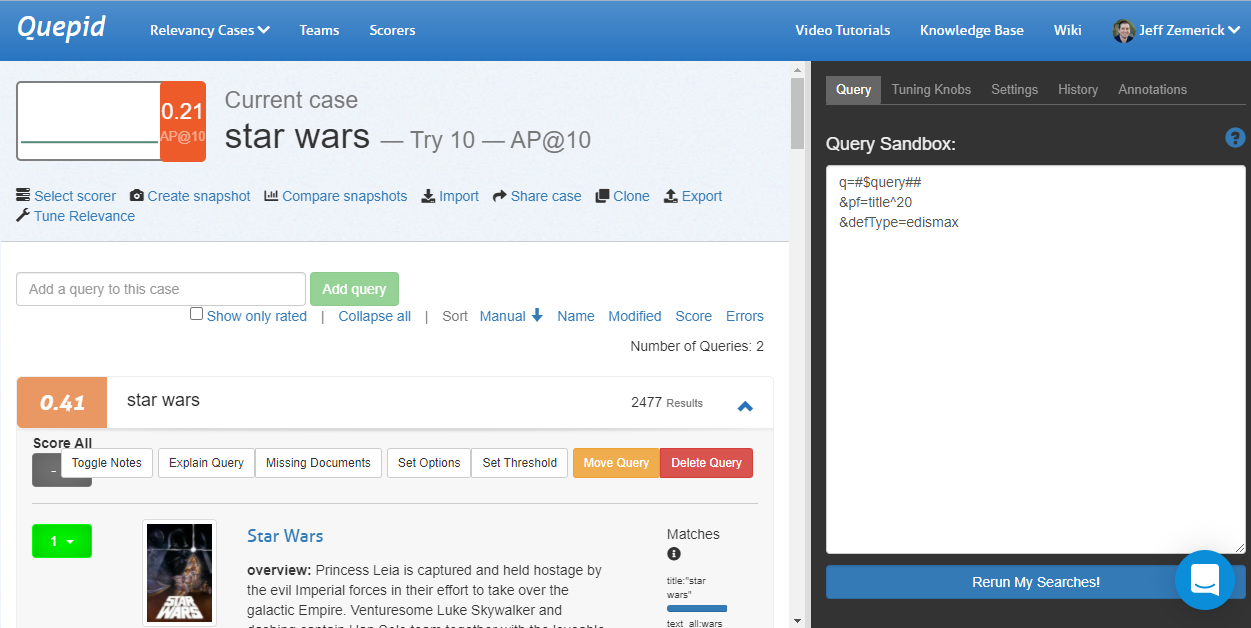Viewport: 1251px width, 628px height.
Task: Click Rerun My Searches button
Action: 1036,582
